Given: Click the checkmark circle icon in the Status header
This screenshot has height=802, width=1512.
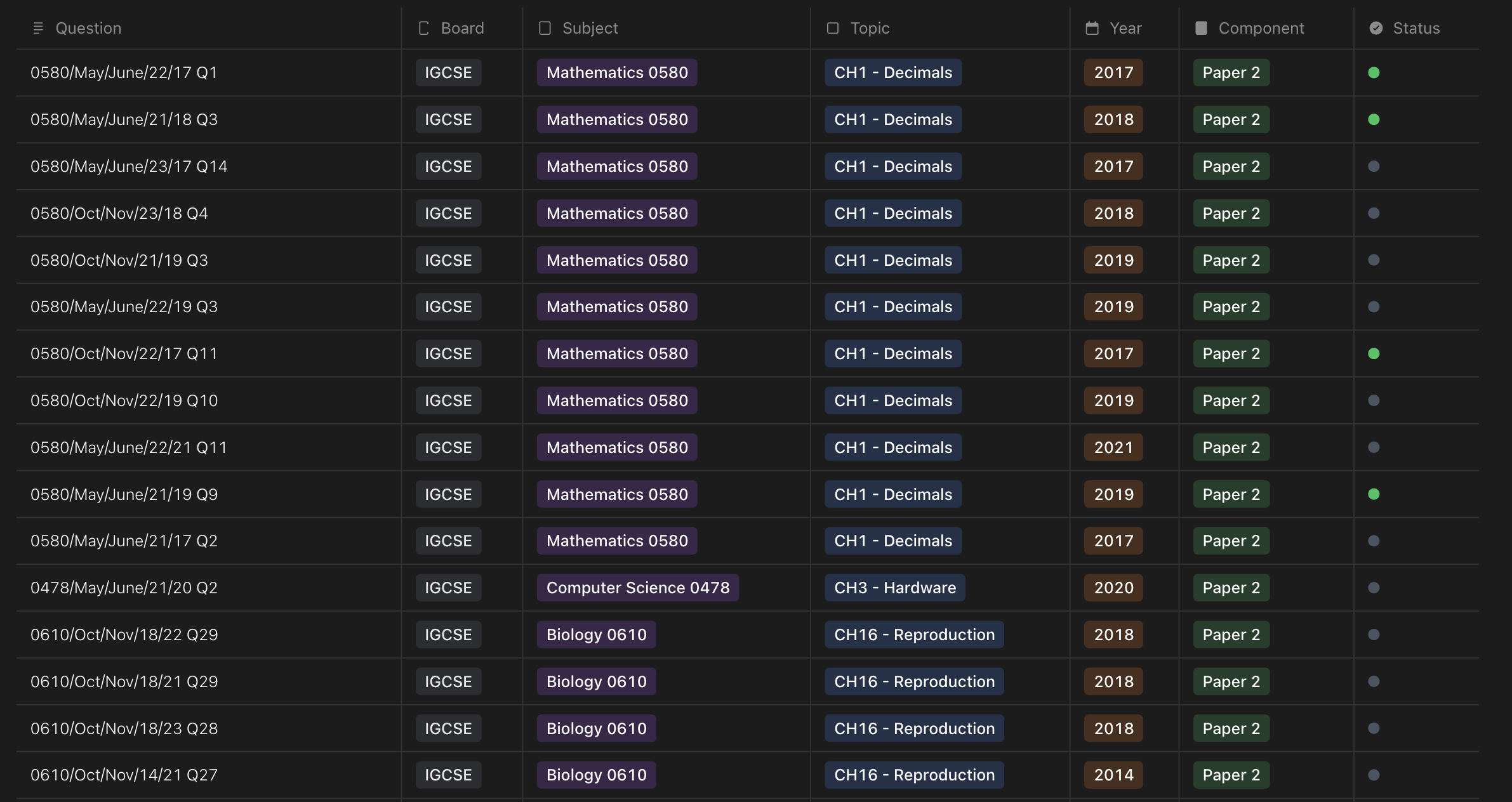Looking at the screenshot, I should (1376, 28).
